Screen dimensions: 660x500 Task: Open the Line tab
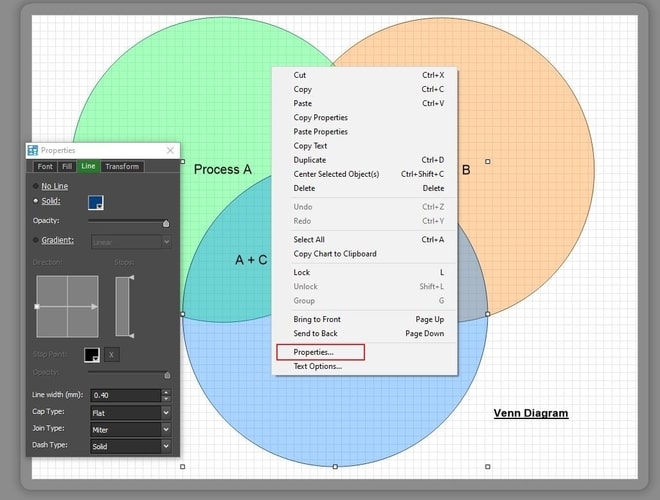click(x=88, y=166)
